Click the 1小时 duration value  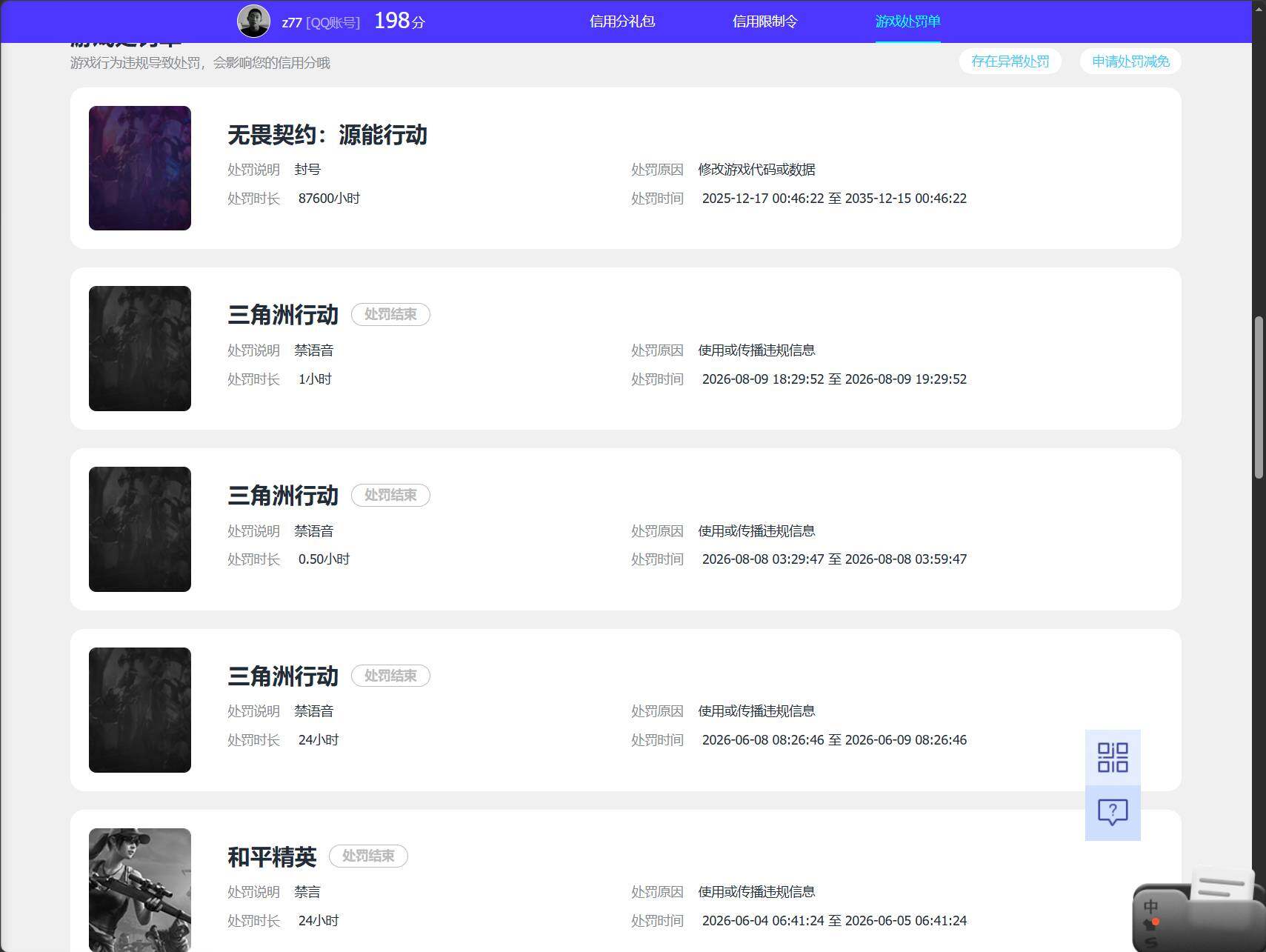point(315,379)
